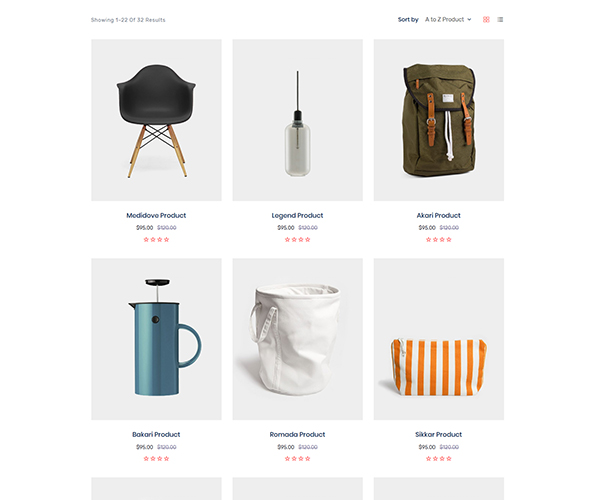
Task: Select the white laundry basket image
Action: 297,339
